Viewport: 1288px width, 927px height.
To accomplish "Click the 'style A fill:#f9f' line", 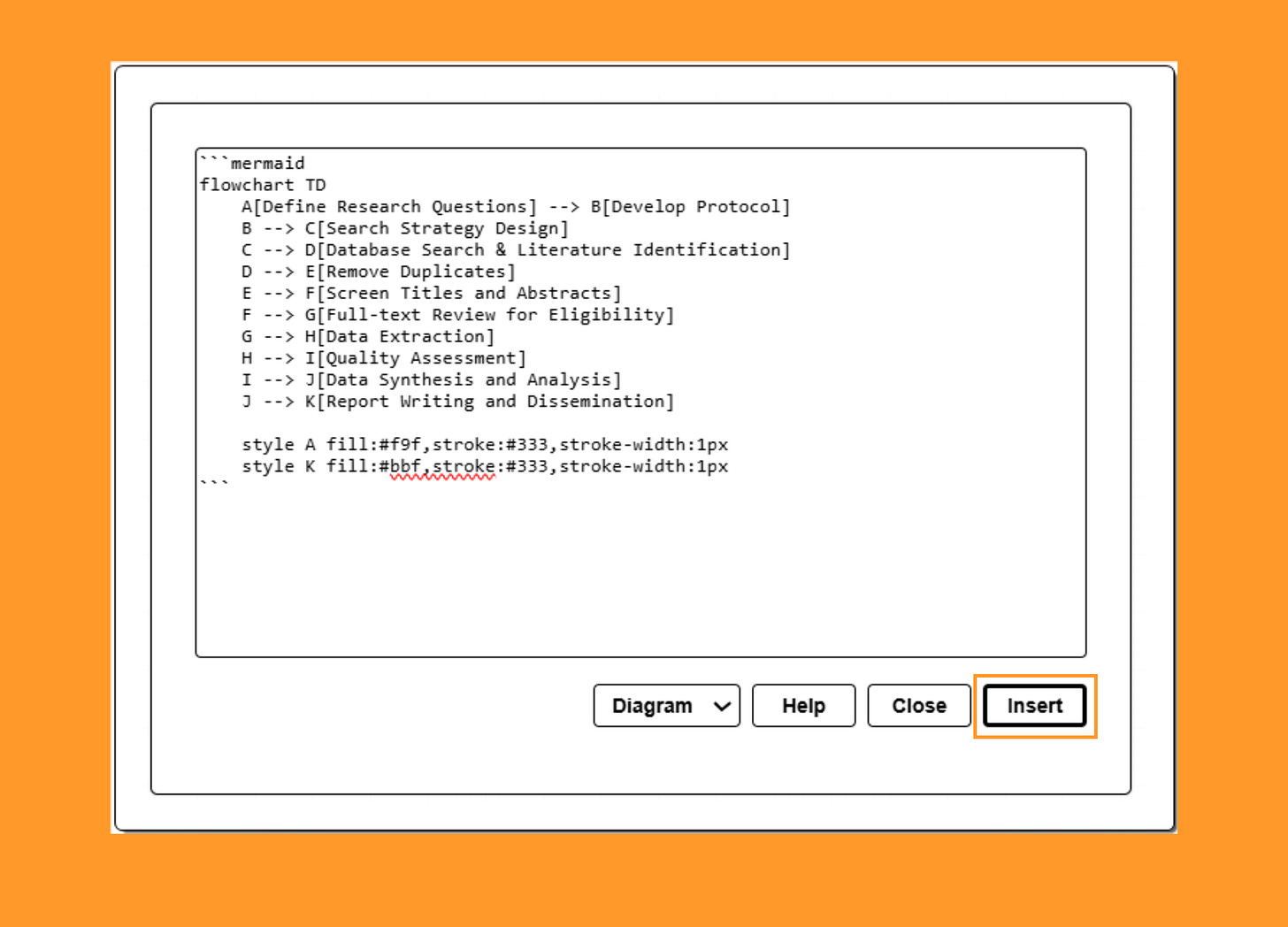I will tap(485, 445).
